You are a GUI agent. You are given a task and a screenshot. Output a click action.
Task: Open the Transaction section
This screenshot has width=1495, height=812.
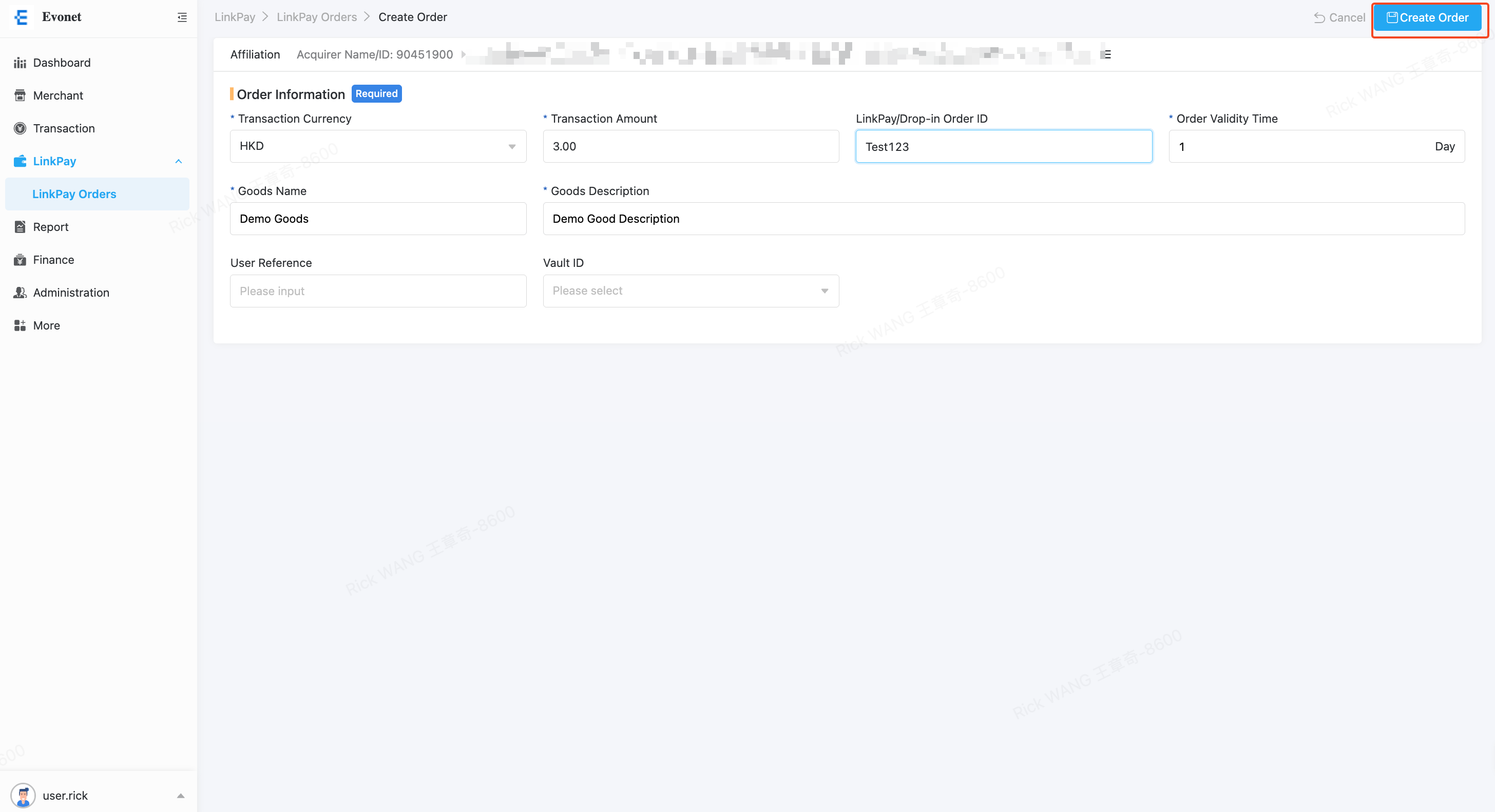pos(63,128)
